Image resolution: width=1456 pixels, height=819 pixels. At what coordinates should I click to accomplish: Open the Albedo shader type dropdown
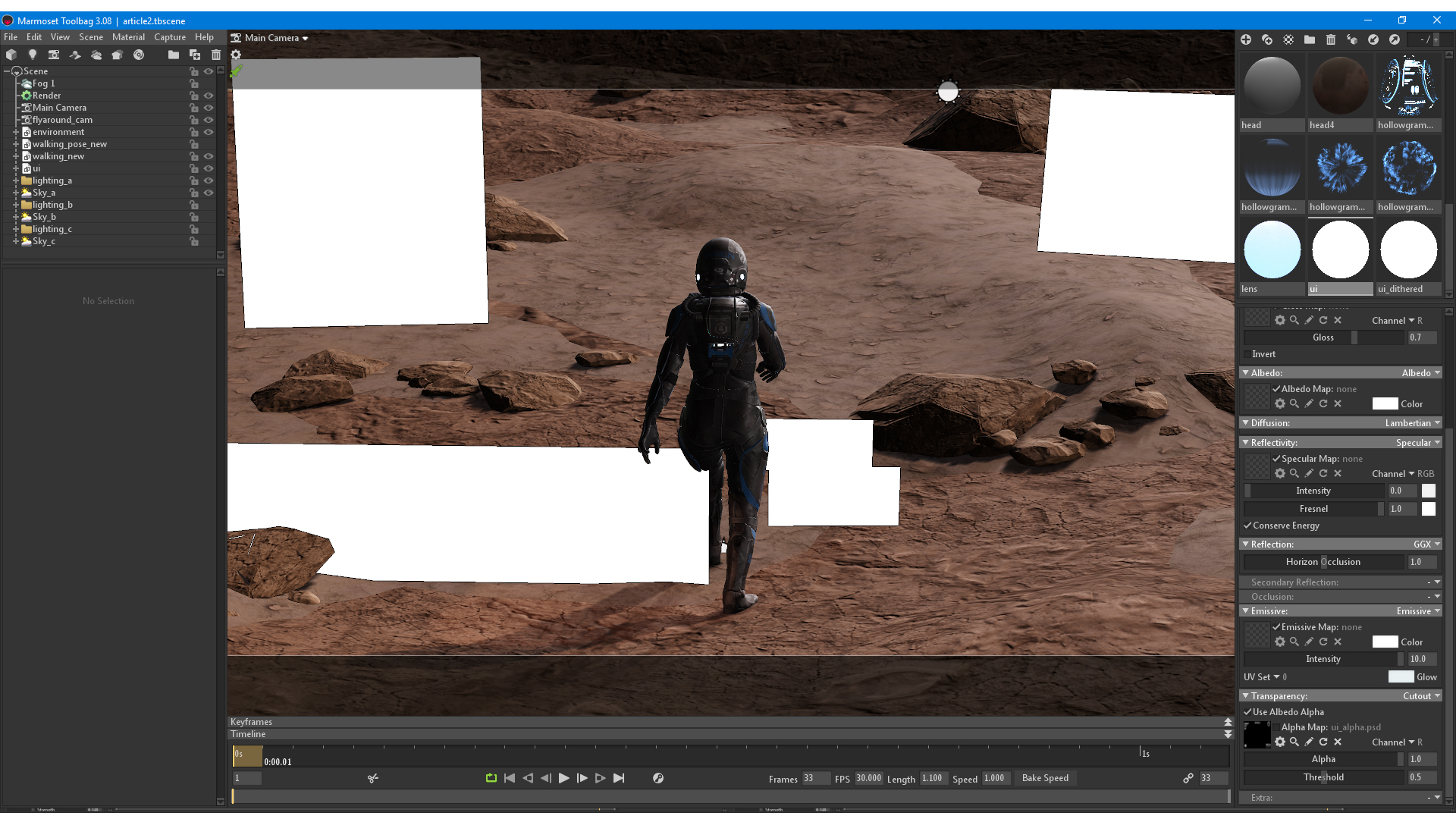[x=1420, y=373]
